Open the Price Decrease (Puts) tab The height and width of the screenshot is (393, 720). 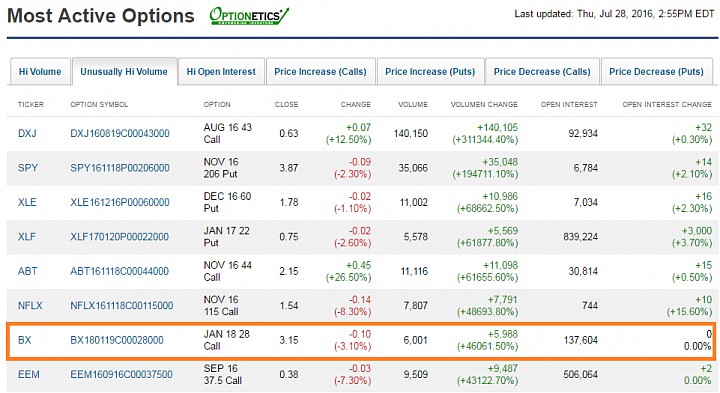[x=656, y=72]
